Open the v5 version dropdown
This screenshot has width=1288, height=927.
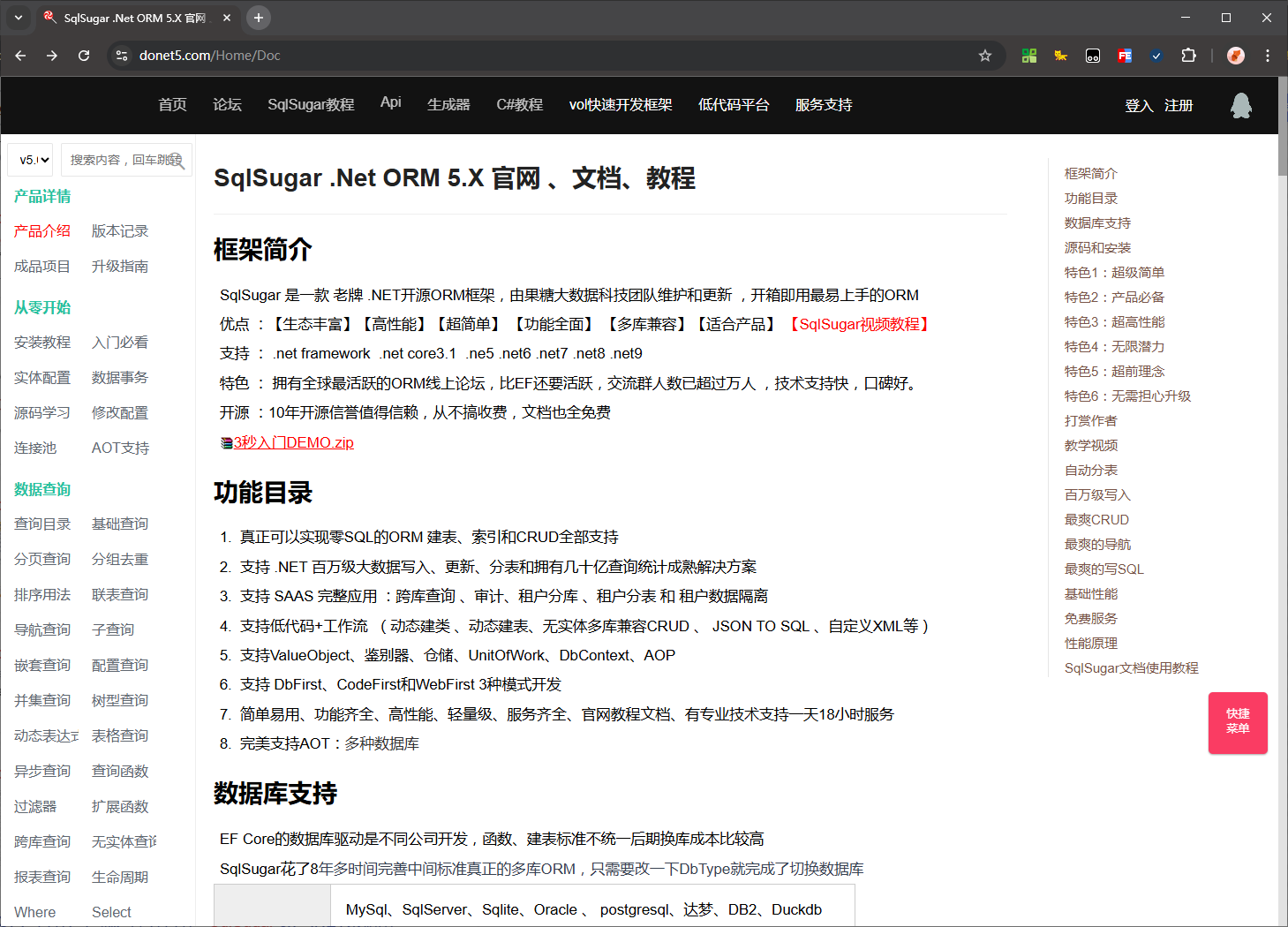(30, 160)
